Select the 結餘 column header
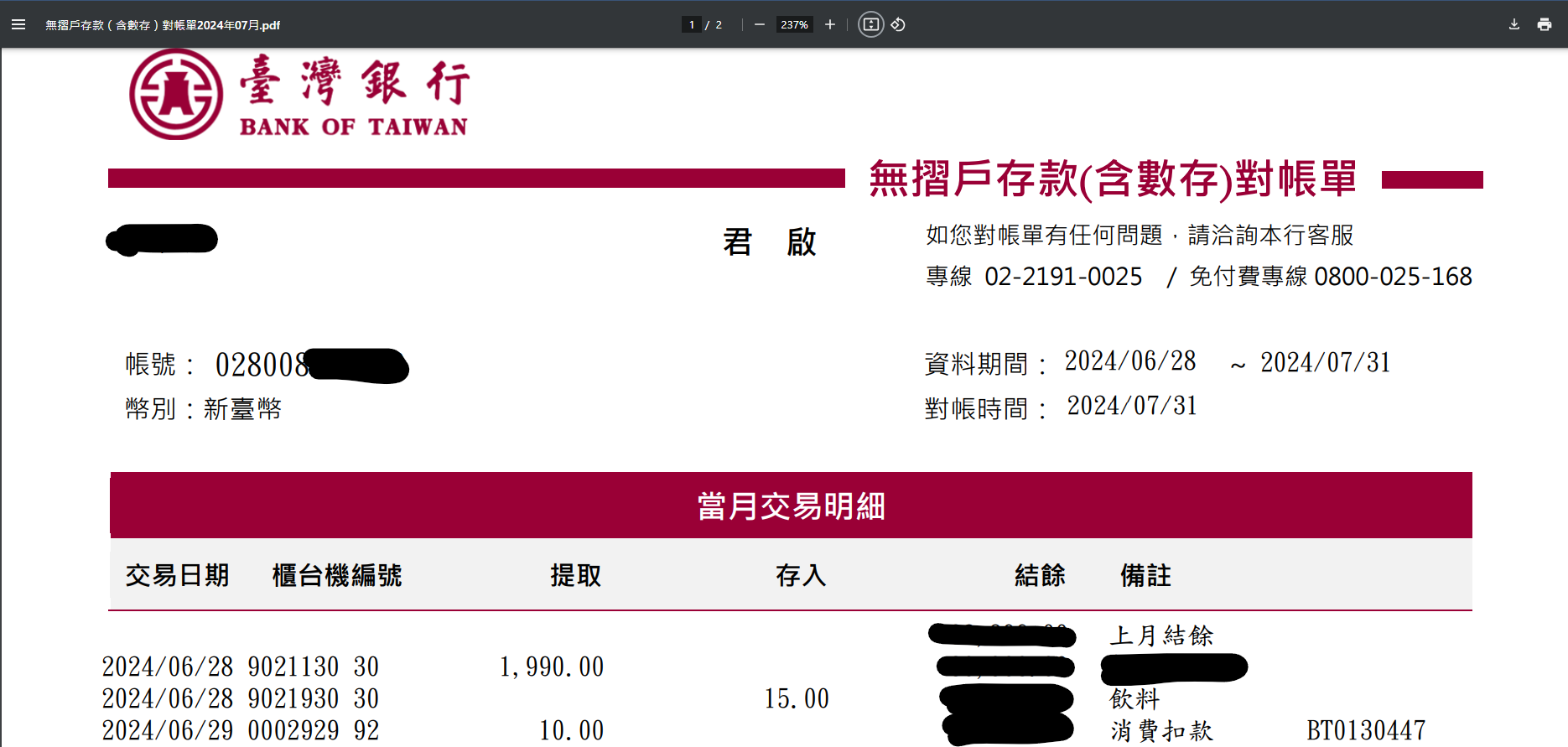 pyautogui.click(x=1040, y=575)
